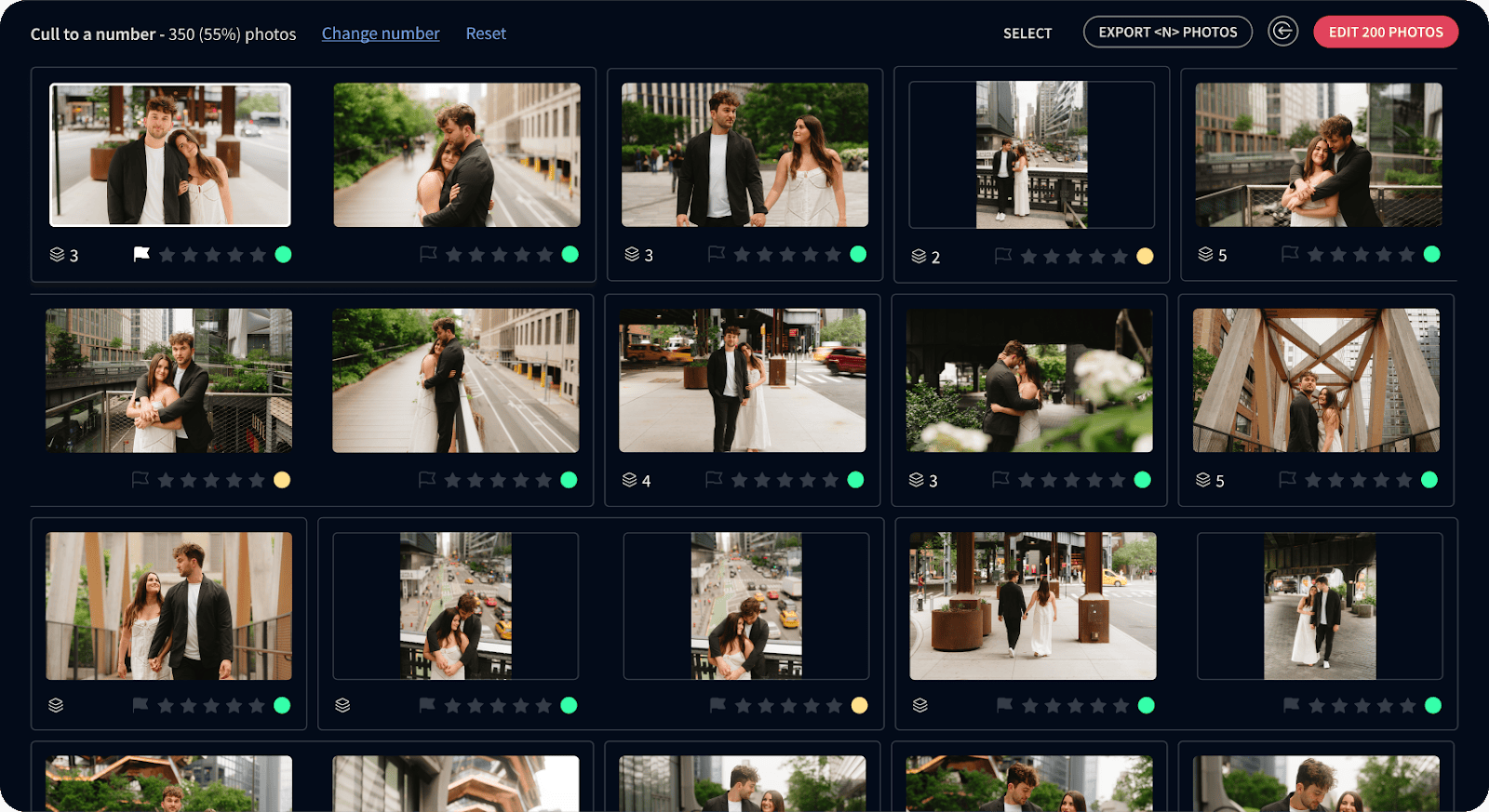
Task: Click the yellow color label on the 2-photo stack
Action: pyautogui.click(x=1145, y=257)
